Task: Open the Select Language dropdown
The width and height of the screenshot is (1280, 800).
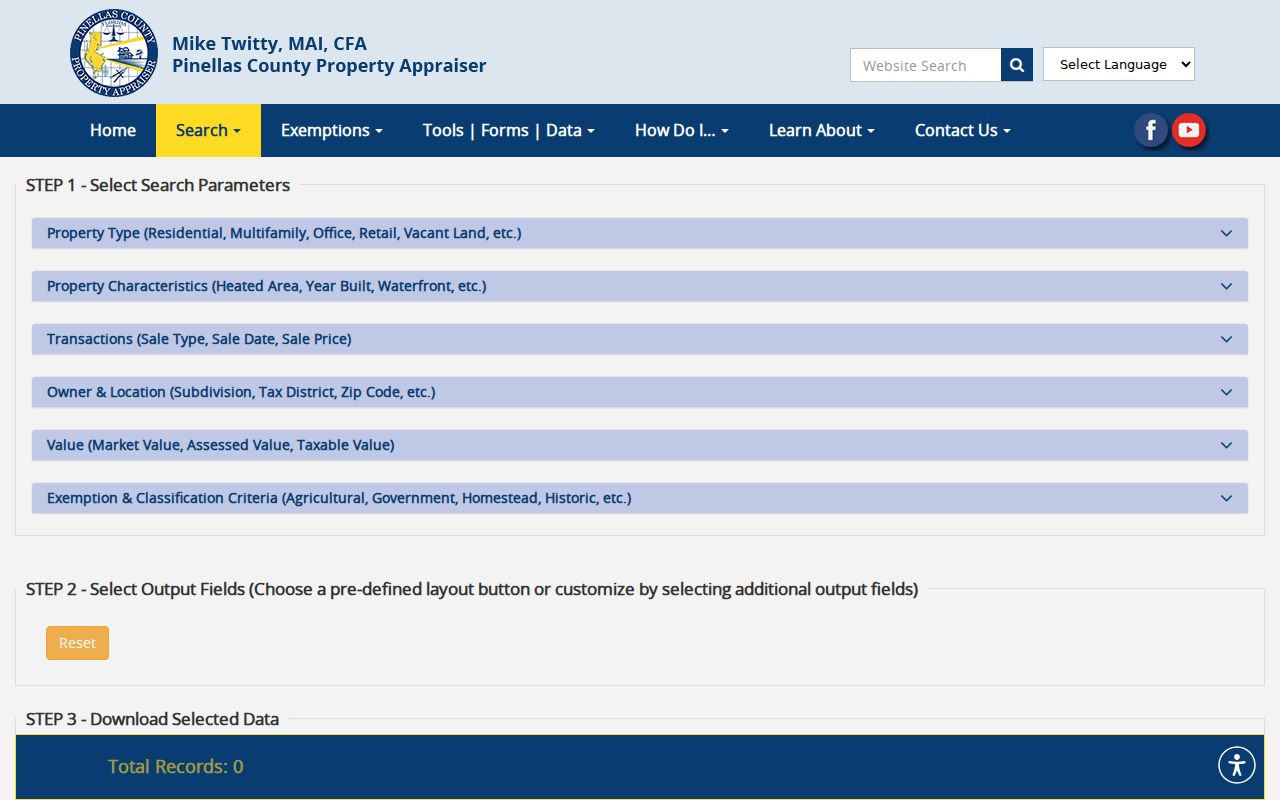Action: pos(1119,64)
